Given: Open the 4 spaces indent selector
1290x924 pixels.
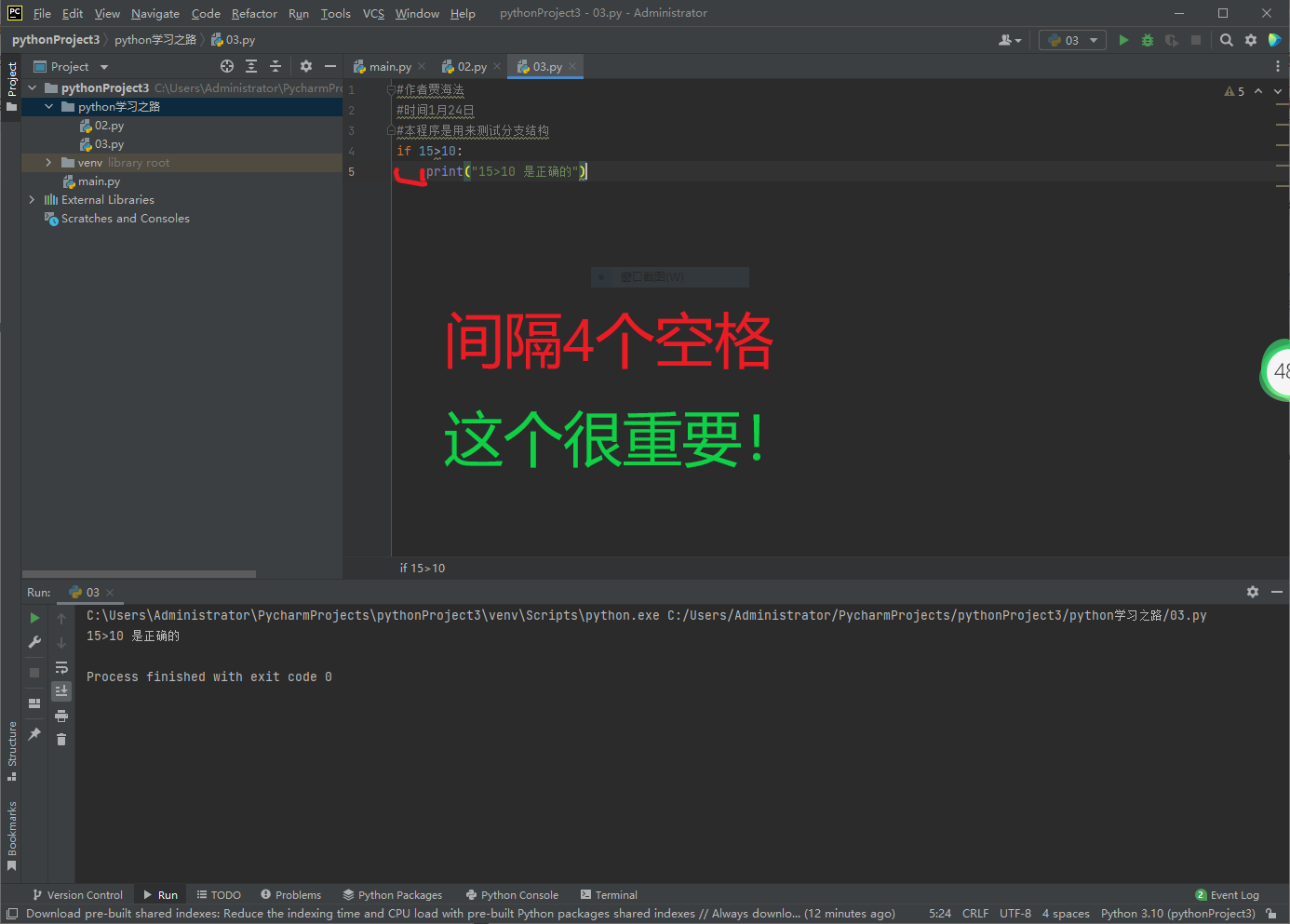Looking at the screenshot, I should tap(1066, 914).
